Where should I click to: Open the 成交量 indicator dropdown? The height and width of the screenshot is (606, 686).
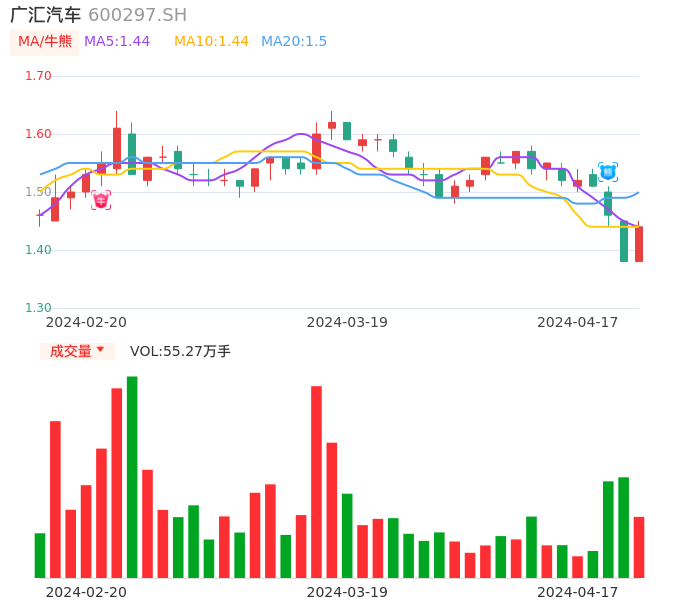[77, 351]
